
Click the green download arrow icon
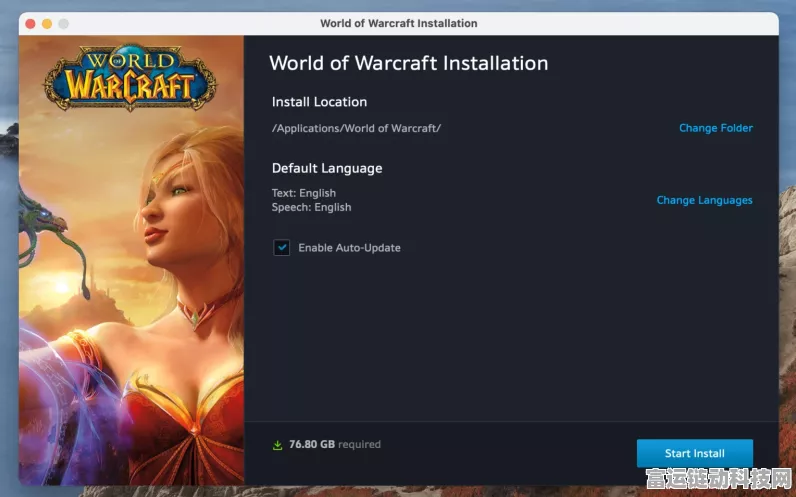[x=277, y=445]
